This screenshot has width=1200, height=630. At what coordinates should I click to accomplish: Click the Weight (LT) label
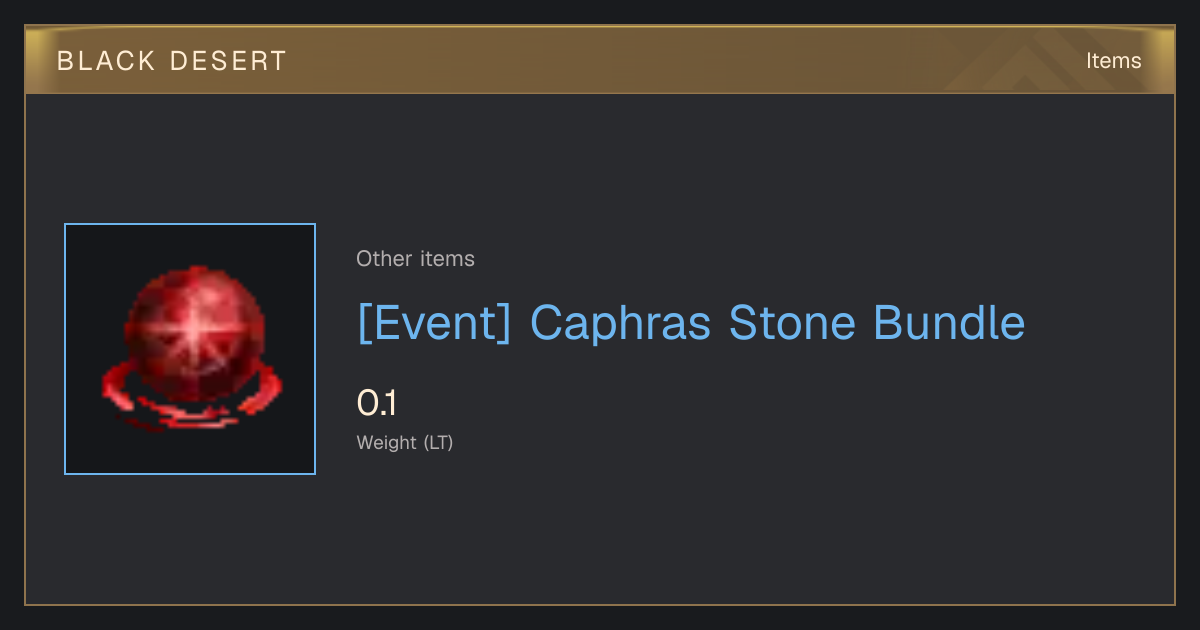[x=405, y=443]
